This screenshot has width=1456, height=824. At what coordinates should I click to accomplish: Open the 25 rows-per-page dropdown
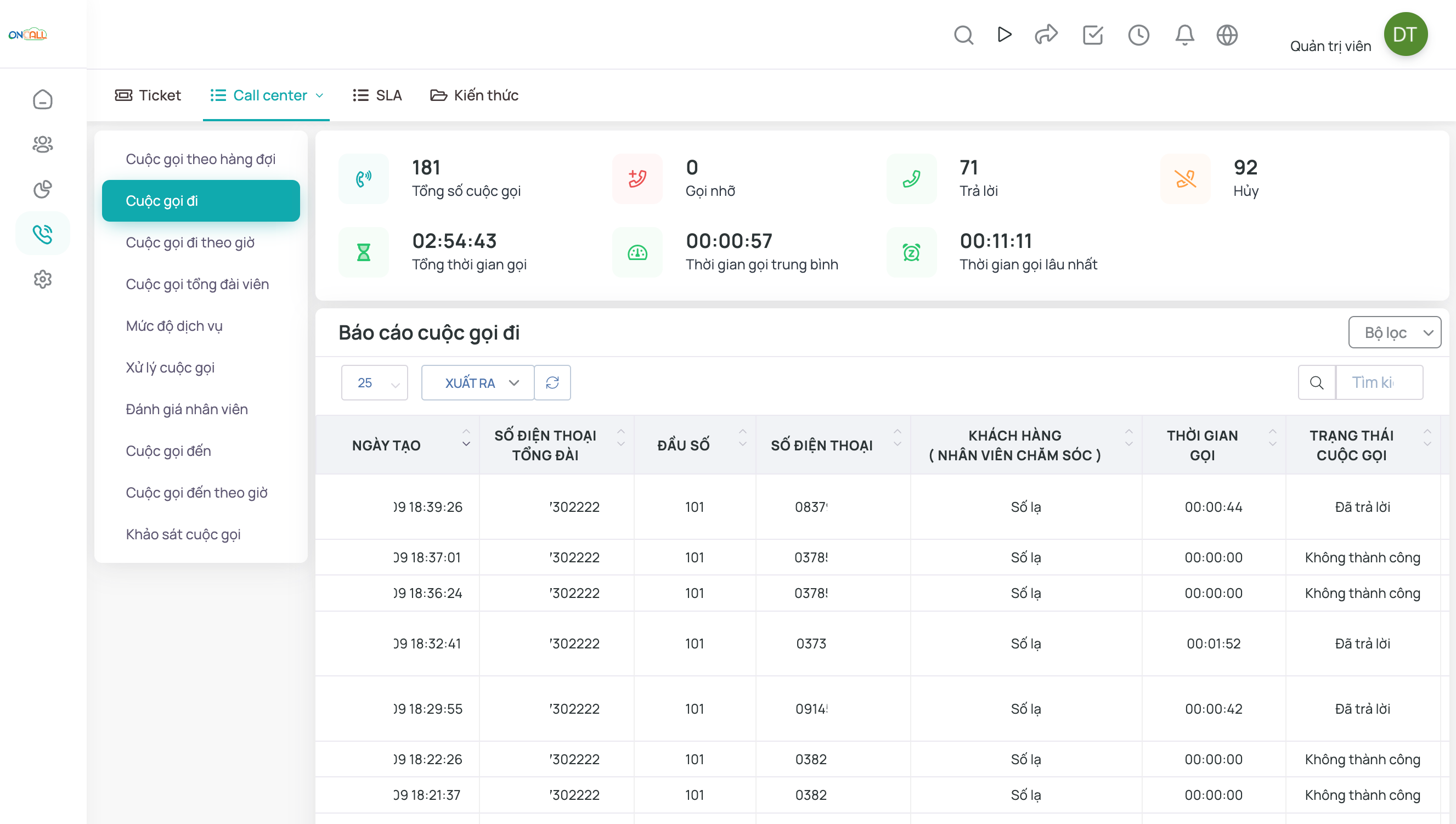click(x=374, y=382)
